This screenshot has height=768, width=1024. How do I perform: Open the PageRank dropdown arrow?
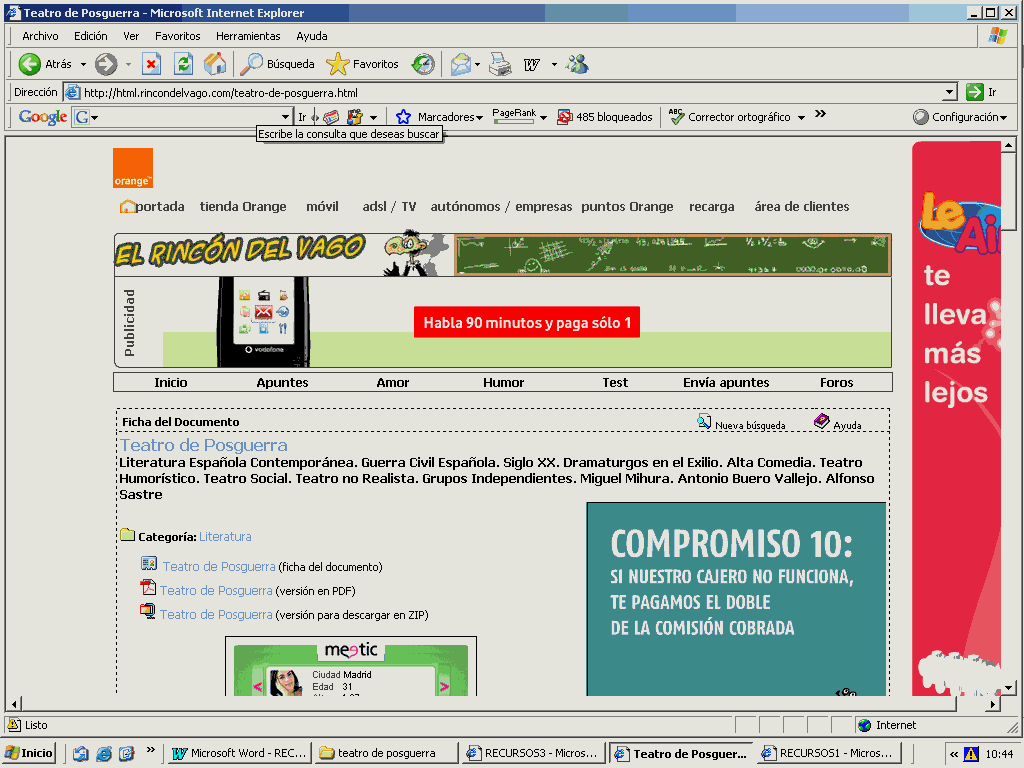tap(543, 118)
